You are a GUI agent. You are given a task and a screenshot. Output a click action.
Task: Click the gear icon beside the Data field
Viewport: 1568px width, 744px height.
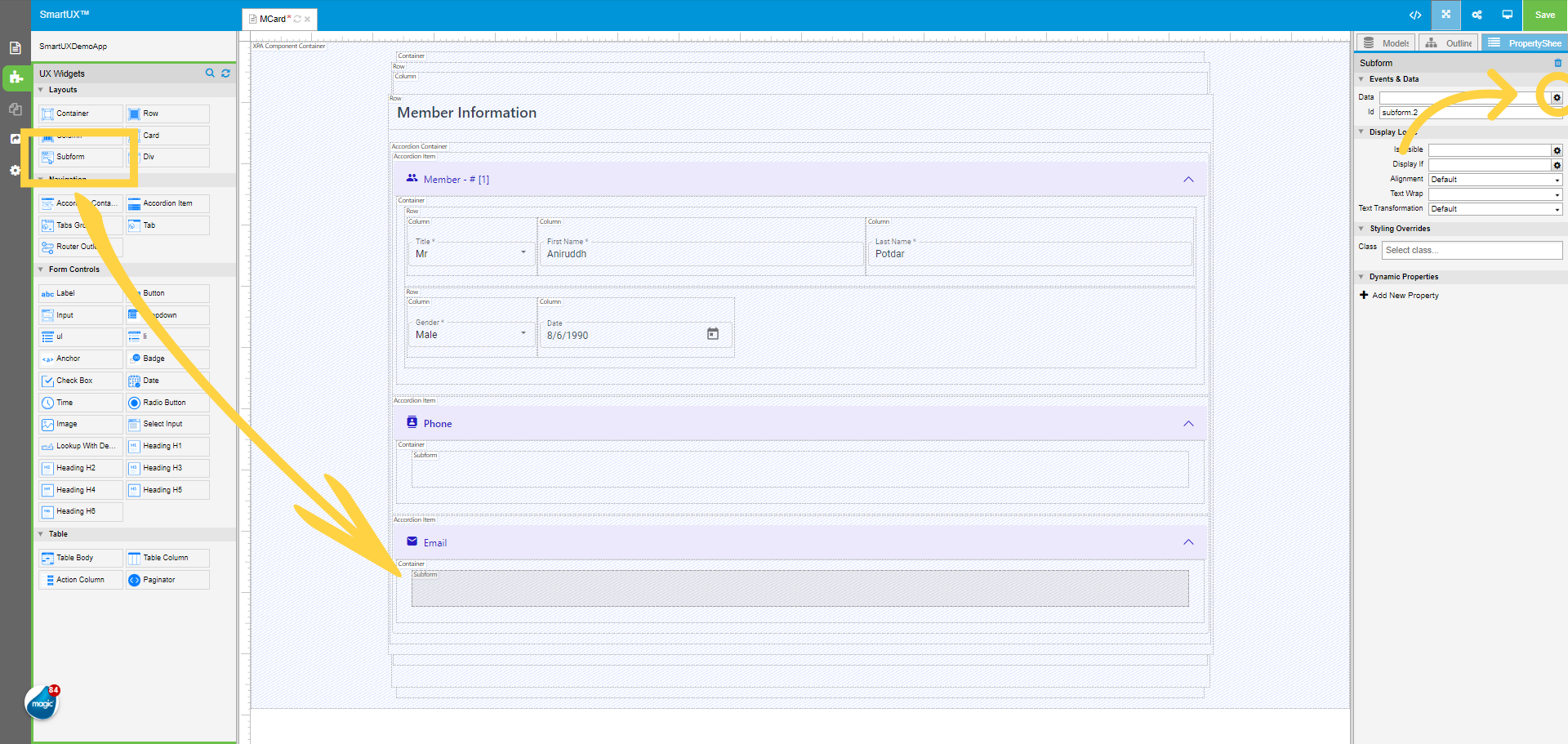click(x=1557, y=97)
